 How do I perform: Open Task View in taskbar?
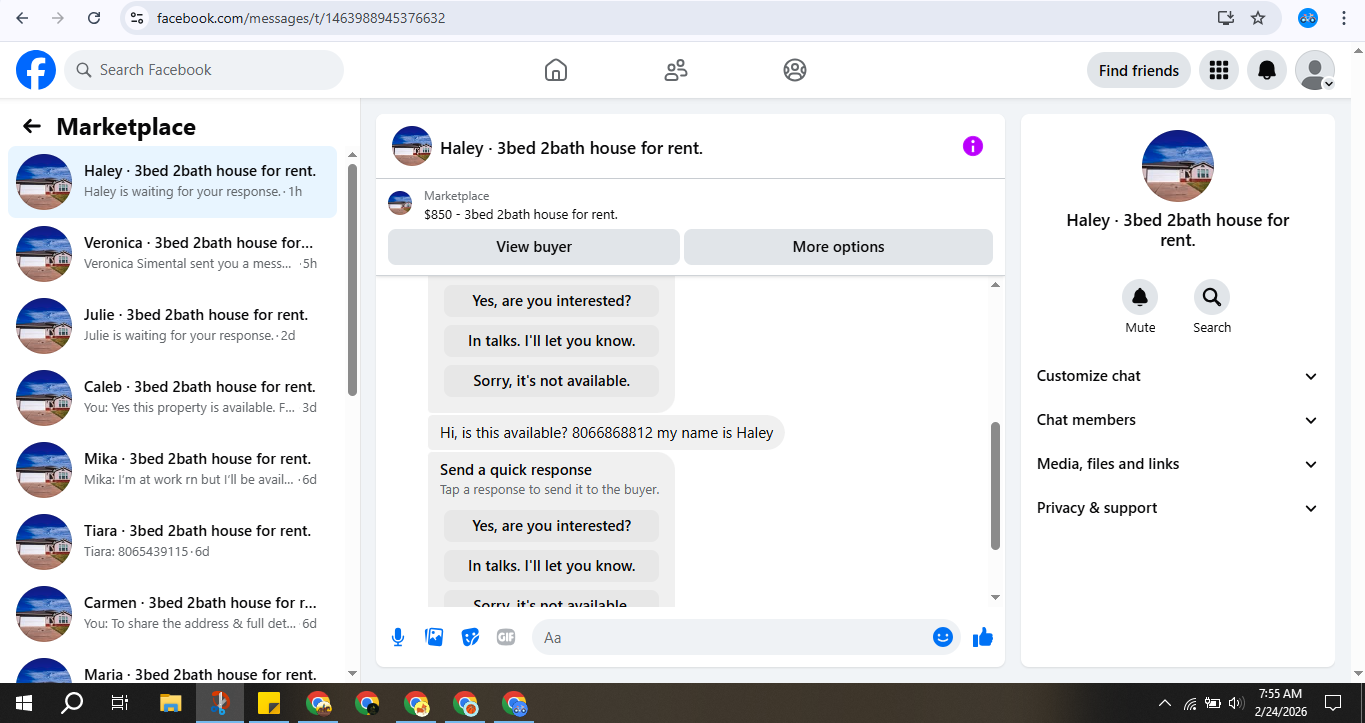pyautogui.click(x=120, y=703)
